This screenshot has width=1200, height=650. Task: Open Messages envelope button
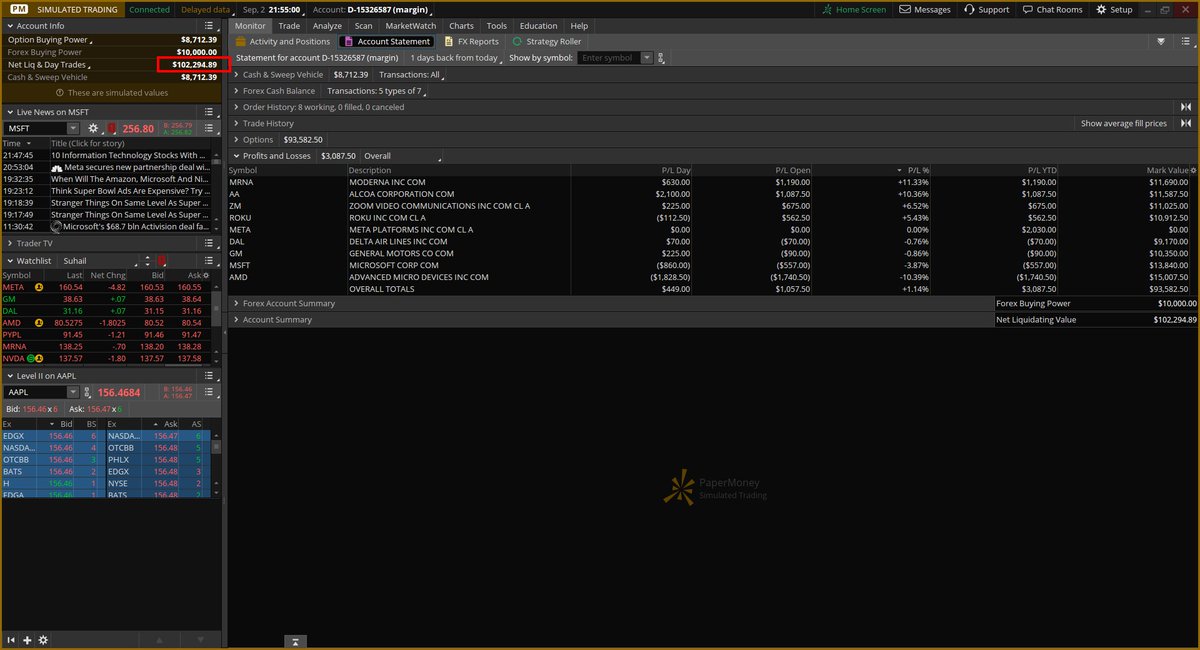[925, 9]
